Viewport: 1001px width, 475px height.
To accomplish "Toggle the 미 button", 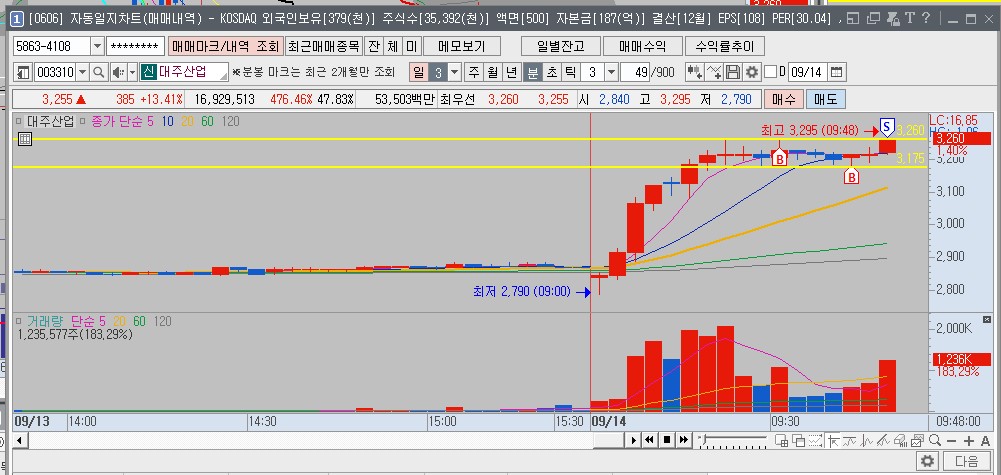I will coord(412,46).
